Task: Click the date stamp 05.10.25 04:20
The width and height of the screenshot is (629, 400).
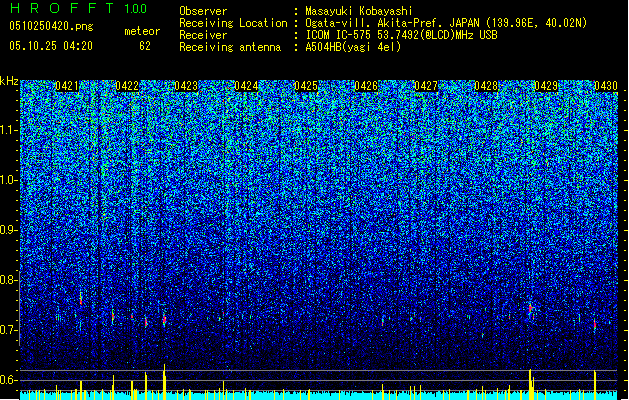Action: pyautogui.click(x=51, y=46)
